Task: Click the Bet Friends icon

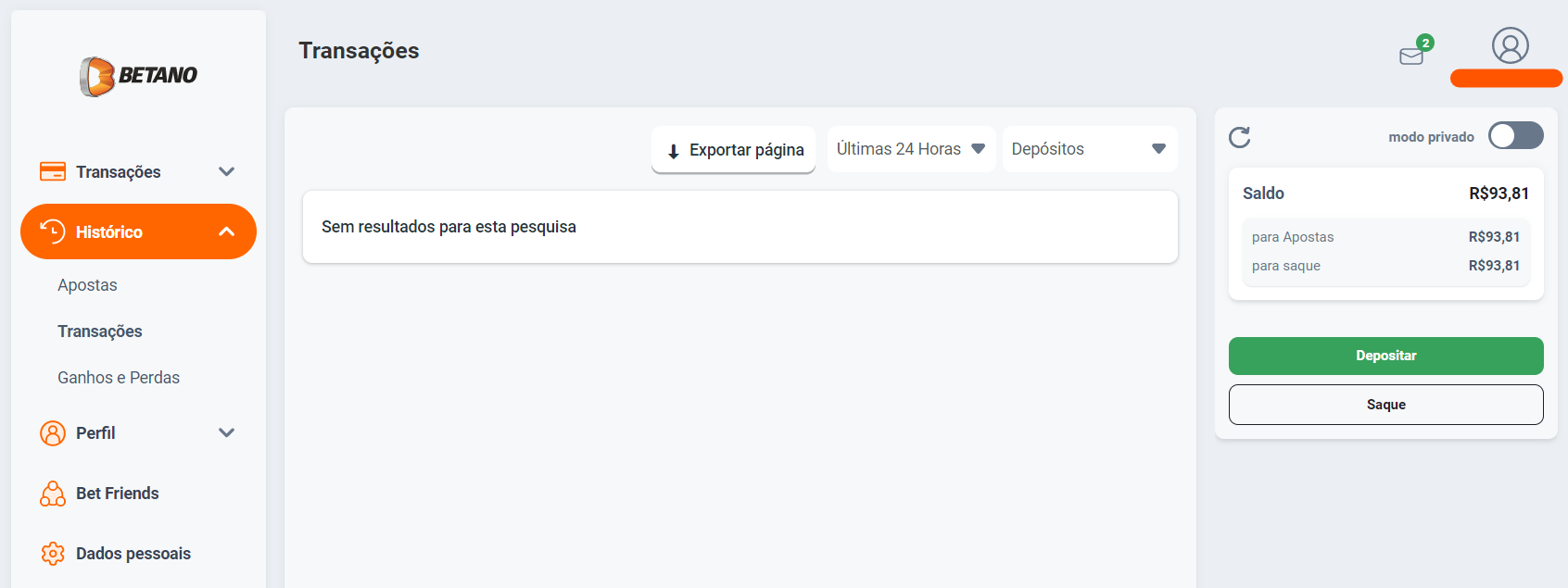Action: pyautogui.click(x=53, y=494)
